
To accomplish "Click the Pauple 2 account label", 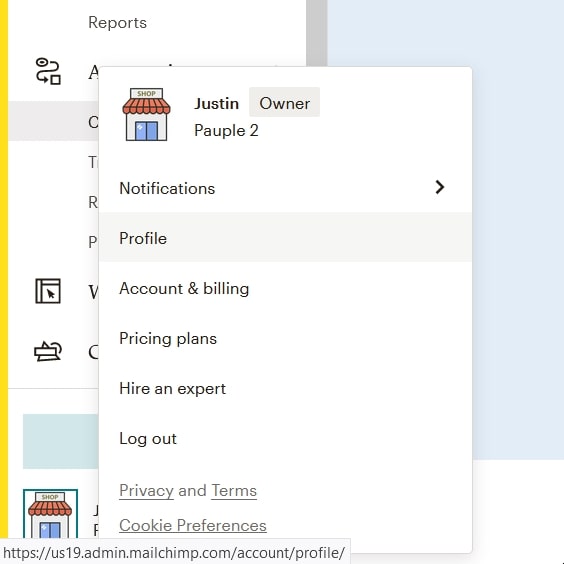I will (x=226, y=130).
